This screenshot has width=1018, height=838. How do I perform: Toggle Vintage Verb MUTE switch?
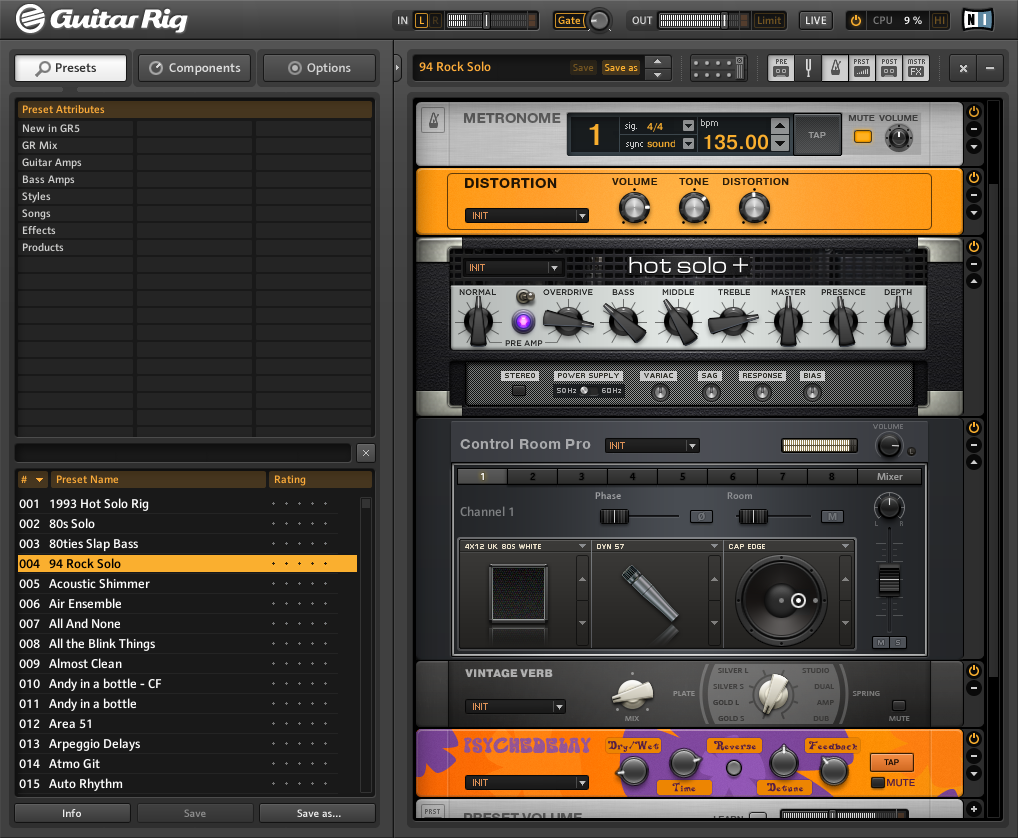[899, 706]
